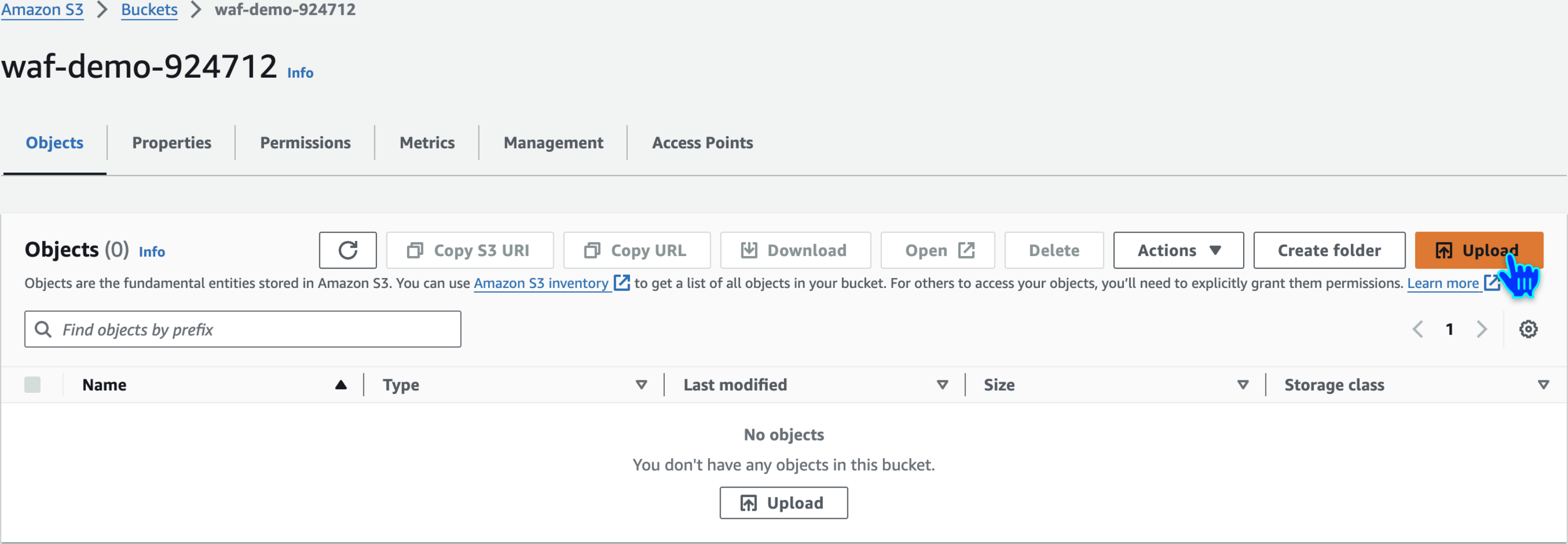
Task: Click the orange Upload button
Action: coord(1478,250)
